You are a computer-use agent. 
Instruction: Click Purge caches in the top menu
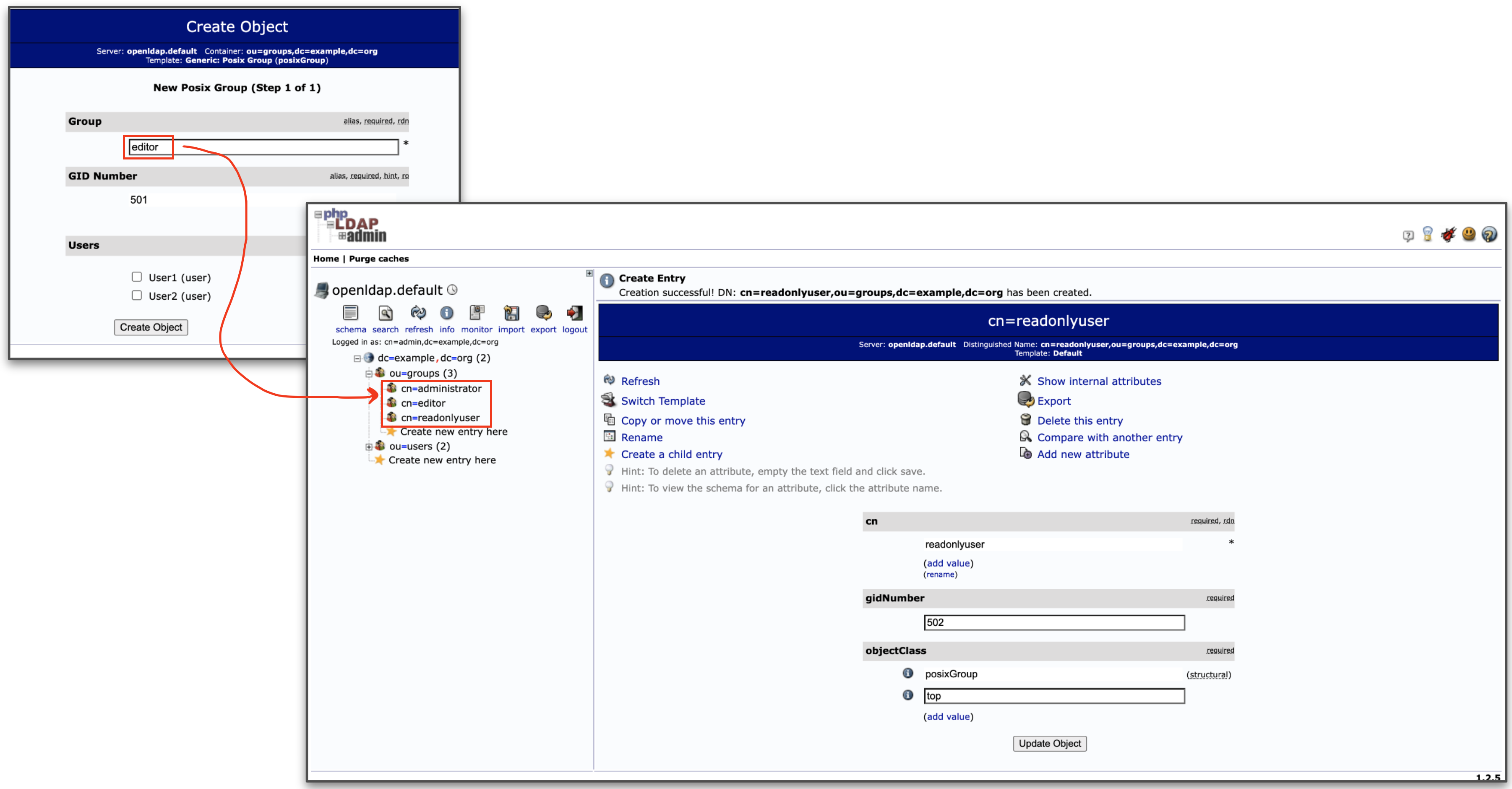[x=378, y=258]
